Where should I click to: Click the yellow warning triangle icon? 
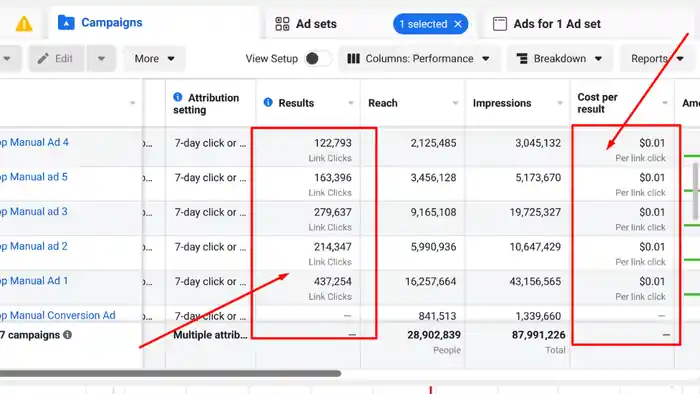click(24, 24)
